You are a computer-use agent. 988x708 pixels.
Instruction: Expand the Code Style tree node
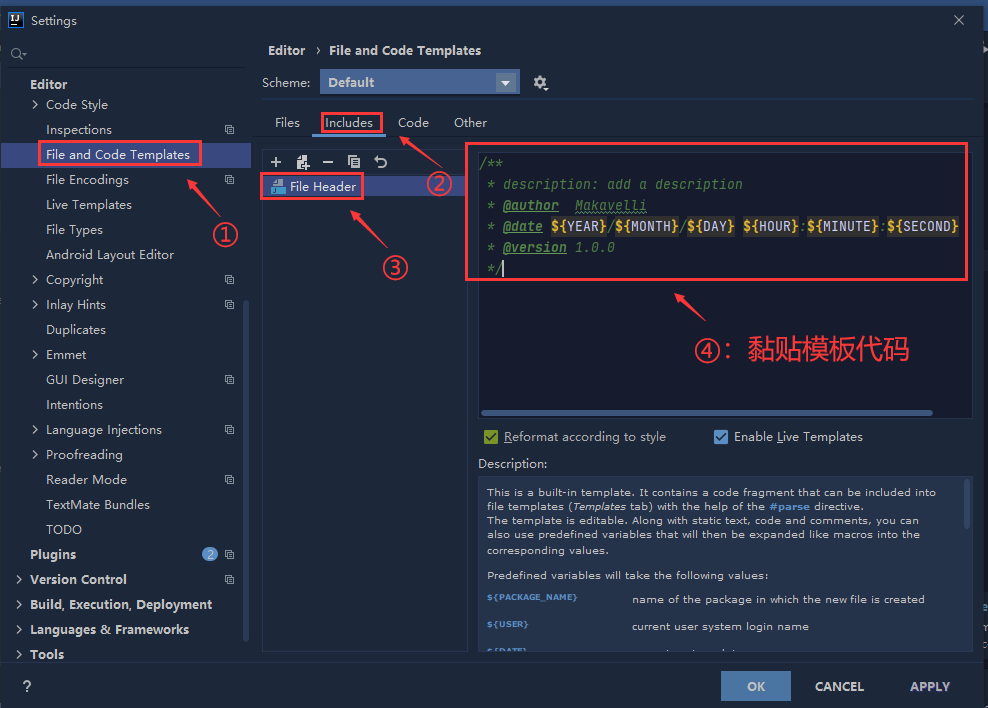[35, 105]
